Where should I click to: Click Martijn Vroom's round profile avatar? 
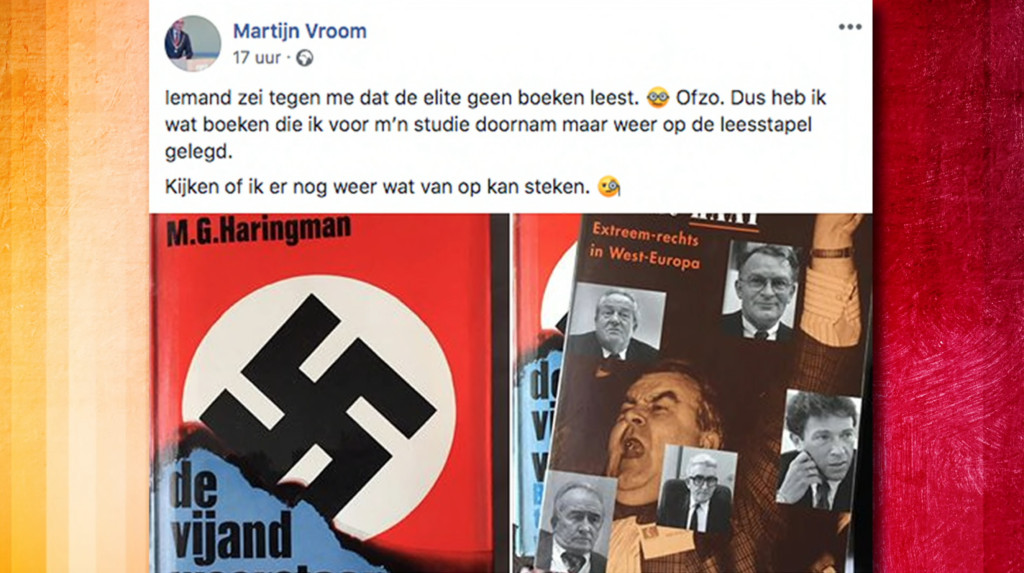point(192,44)
